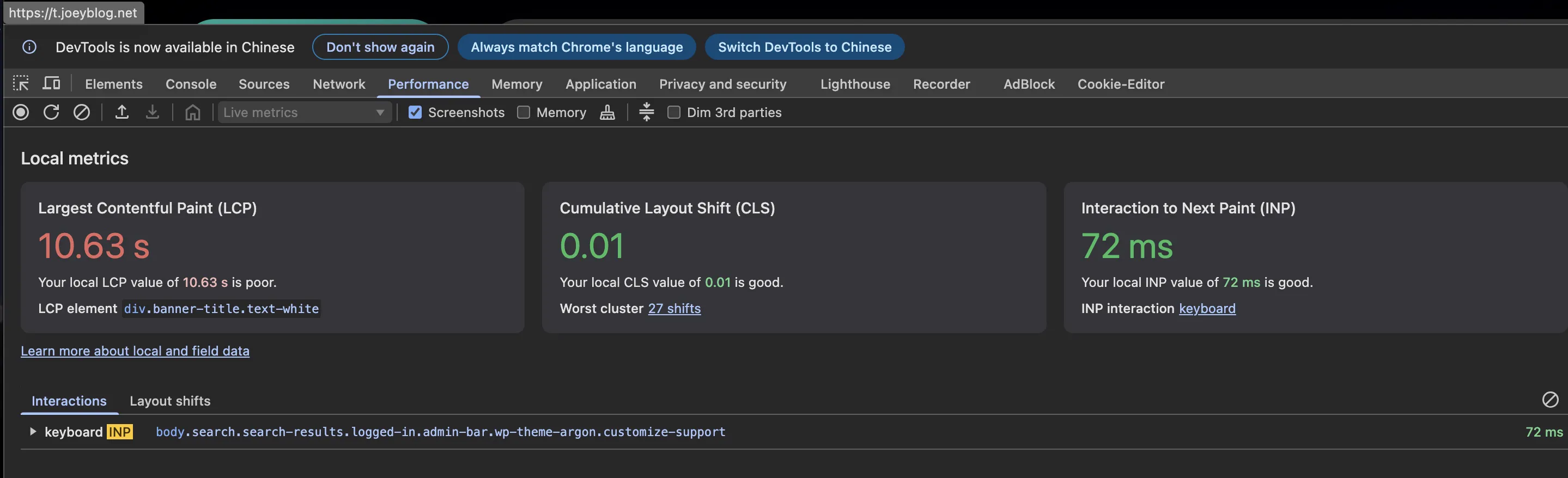
Task: Open the Network tab
Action: tap(338, 84)
